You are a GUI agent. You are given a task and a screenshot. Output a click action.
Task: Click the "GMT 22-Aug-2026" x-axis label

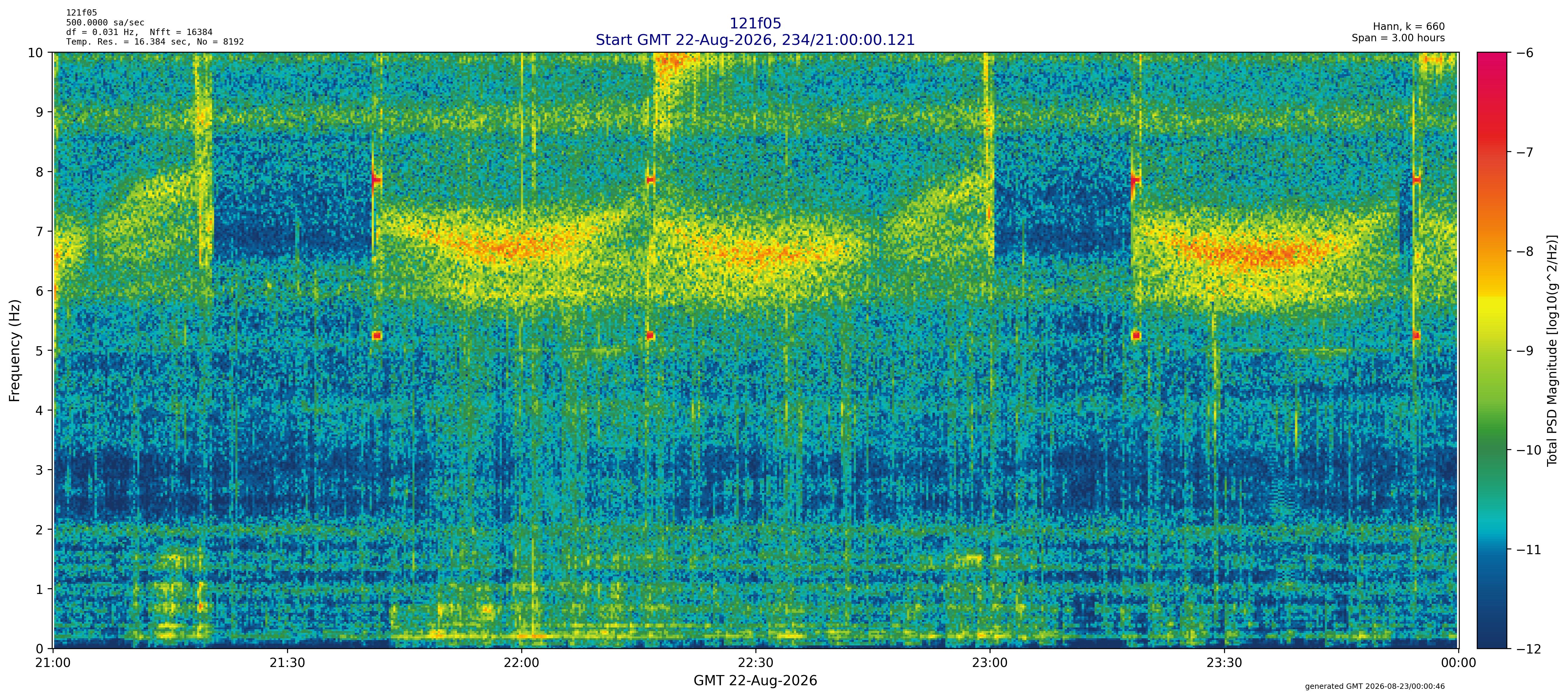point(755,681)
